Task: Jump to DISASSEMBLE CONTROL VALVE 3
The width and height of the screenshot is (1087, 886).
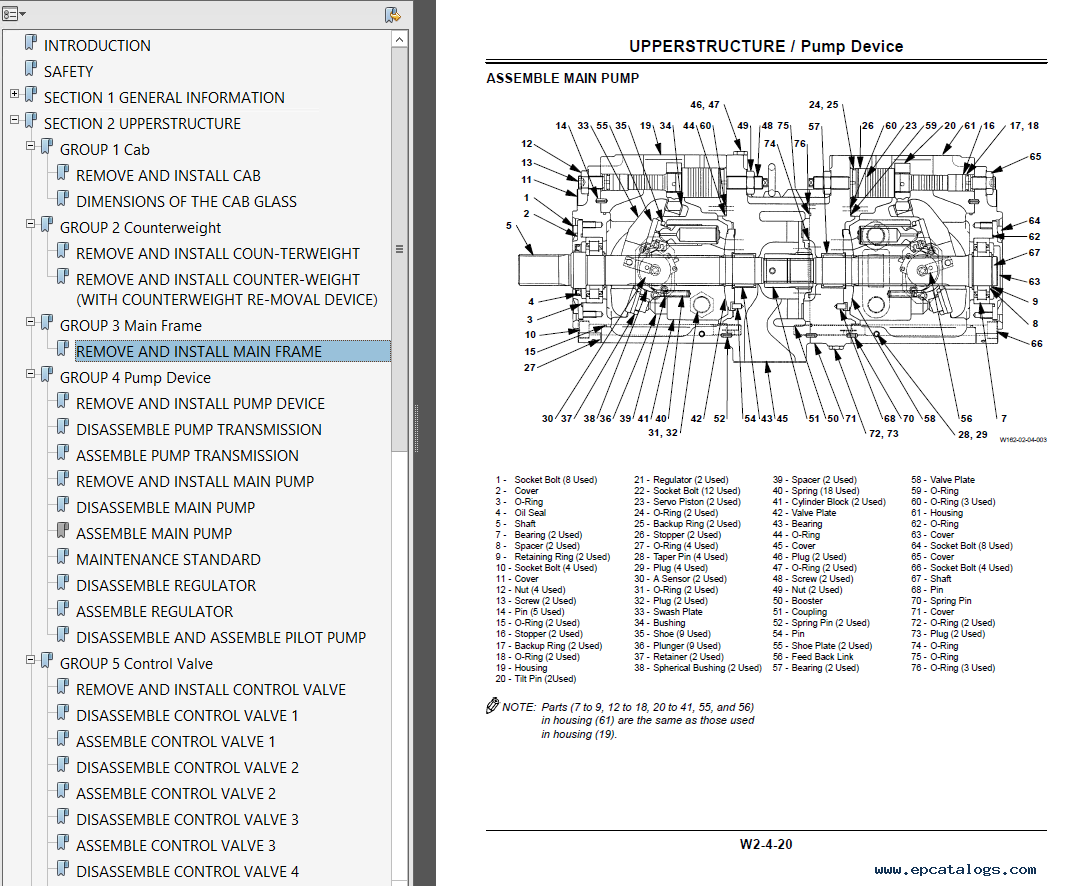Action: pyautogui.click(x=187, y=819)
